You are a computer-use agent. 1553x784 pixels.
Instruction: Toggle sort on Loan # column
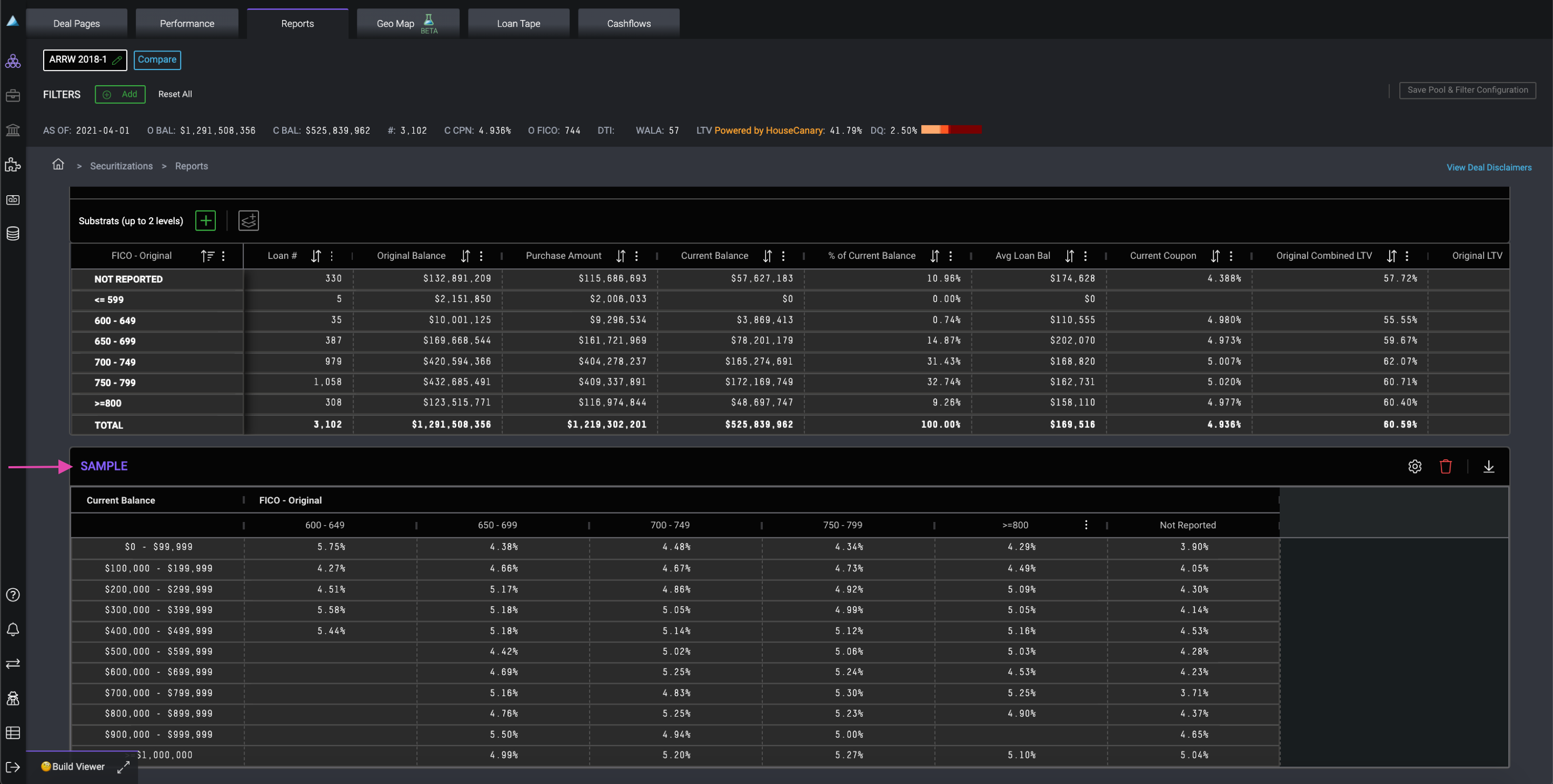pyautogui.click(x=315, y=256)
